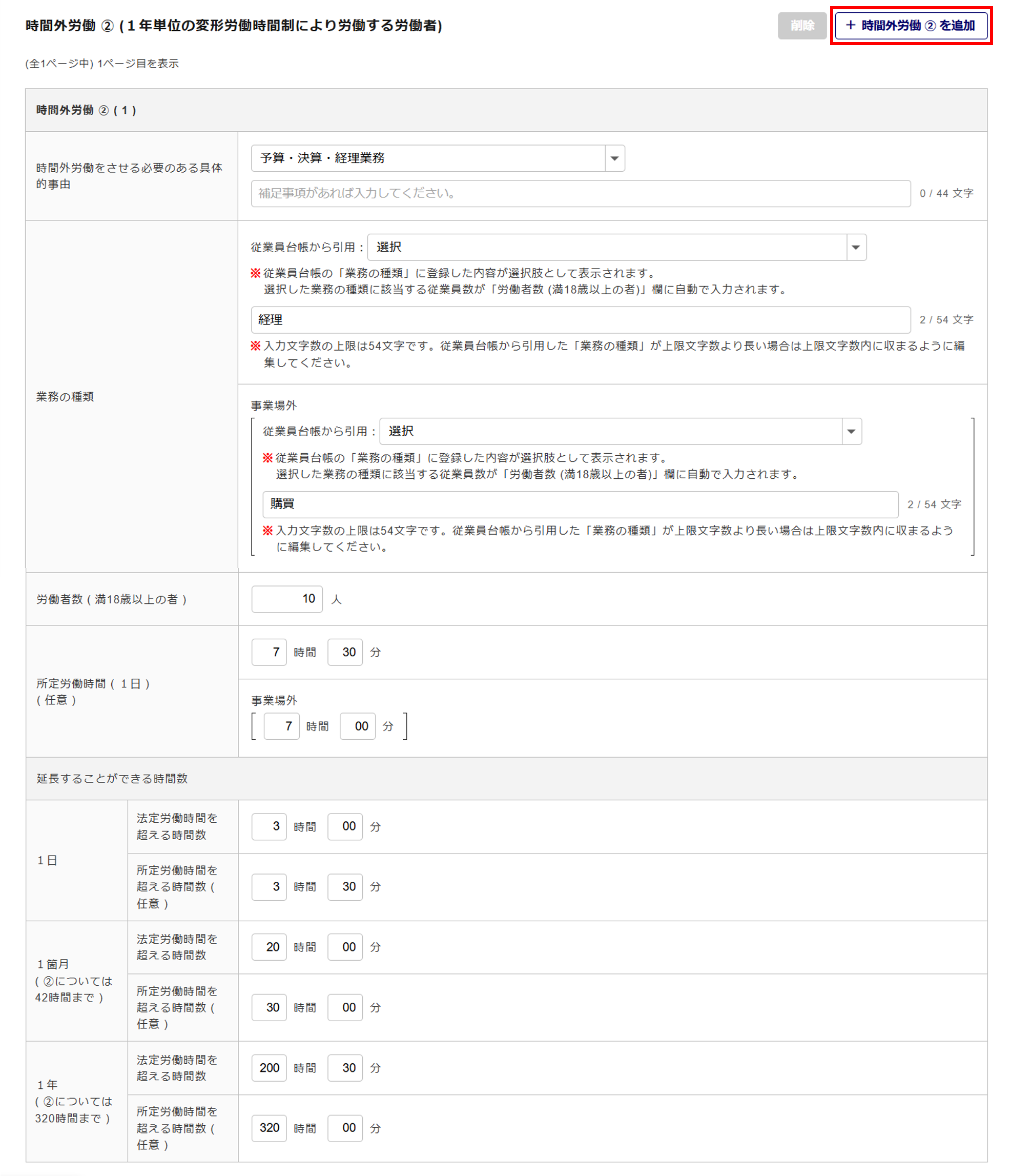
Task: Click the 所定労働時間 minutes field showing 30
Action: click(x=345, y=652)
